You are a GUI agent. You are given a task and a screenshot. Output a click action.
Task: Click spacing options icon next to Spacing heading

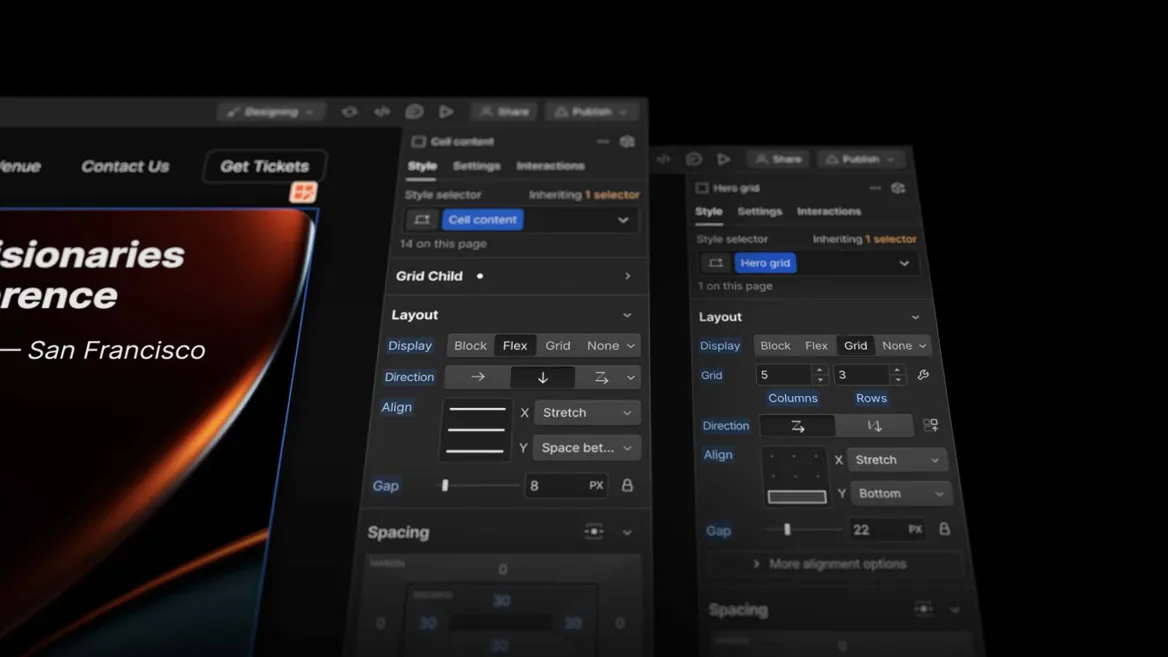594,532
